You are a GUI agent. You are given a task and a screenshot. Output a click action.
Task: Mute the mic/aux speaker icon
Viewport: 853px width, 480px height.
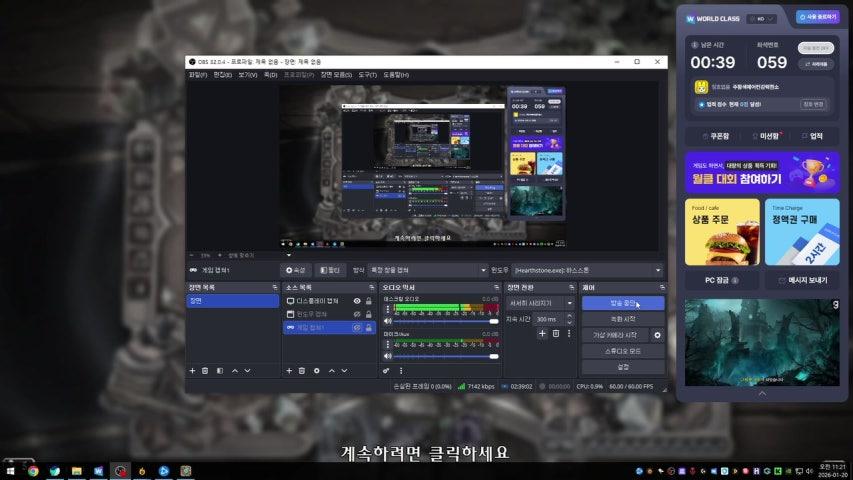pyautogui.click(x=387, y=356)
